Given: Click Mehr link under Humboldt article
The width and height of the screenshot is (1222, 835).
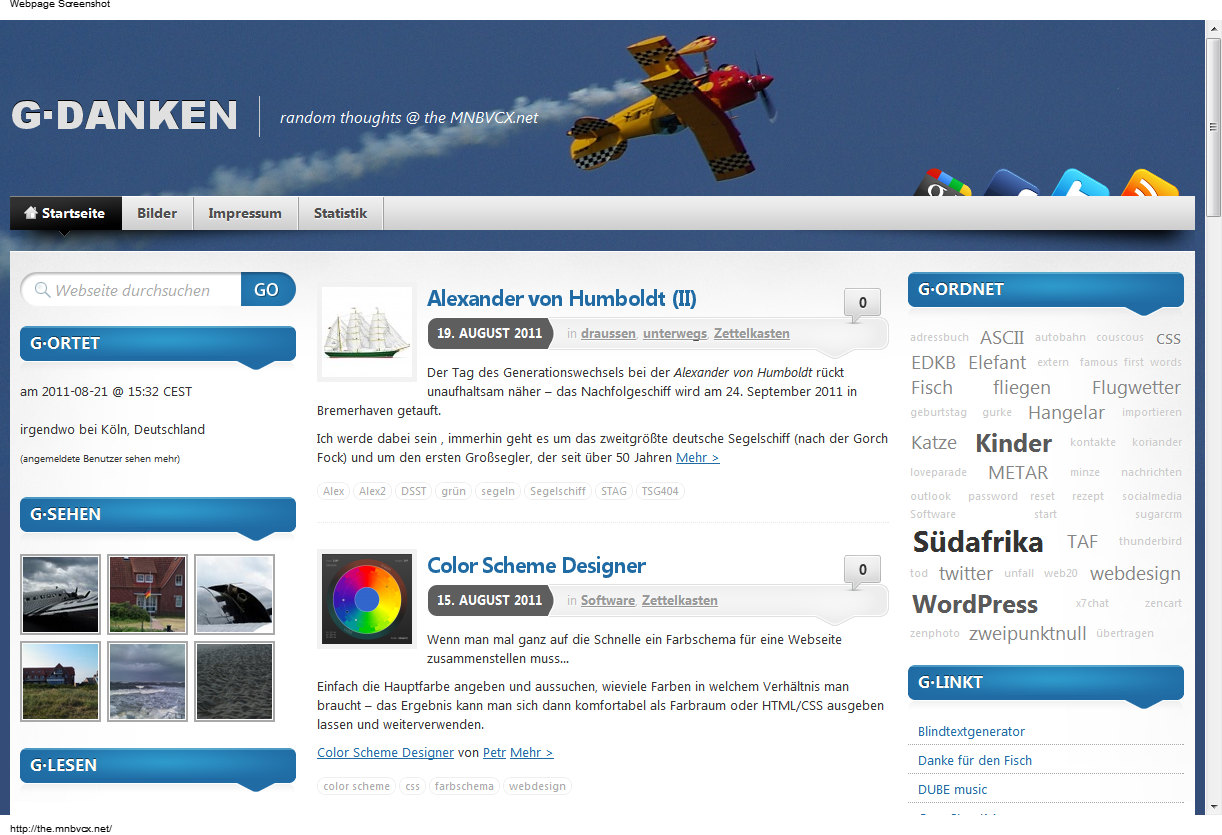Looking at the screenshot, I should 697,457.
